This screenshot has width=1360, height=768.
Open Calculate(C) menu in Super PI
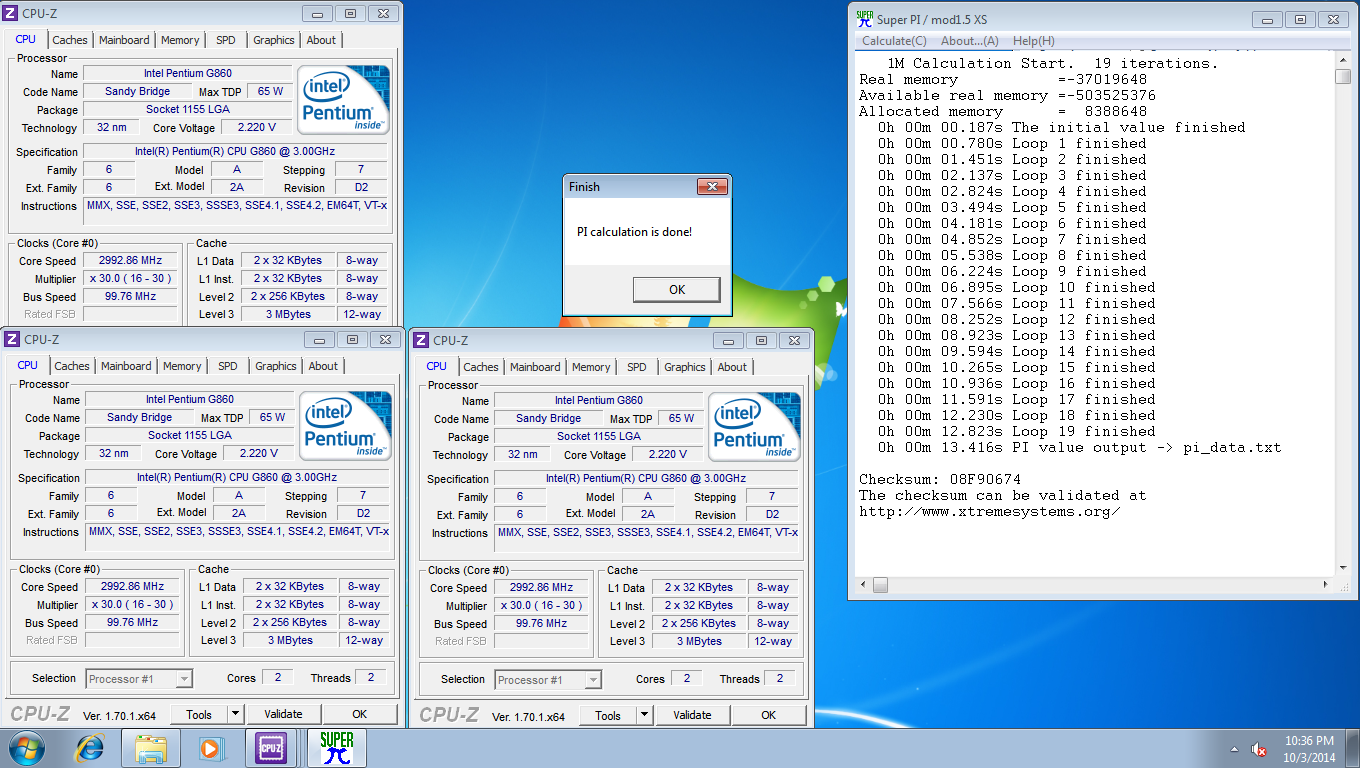[894, 41]
